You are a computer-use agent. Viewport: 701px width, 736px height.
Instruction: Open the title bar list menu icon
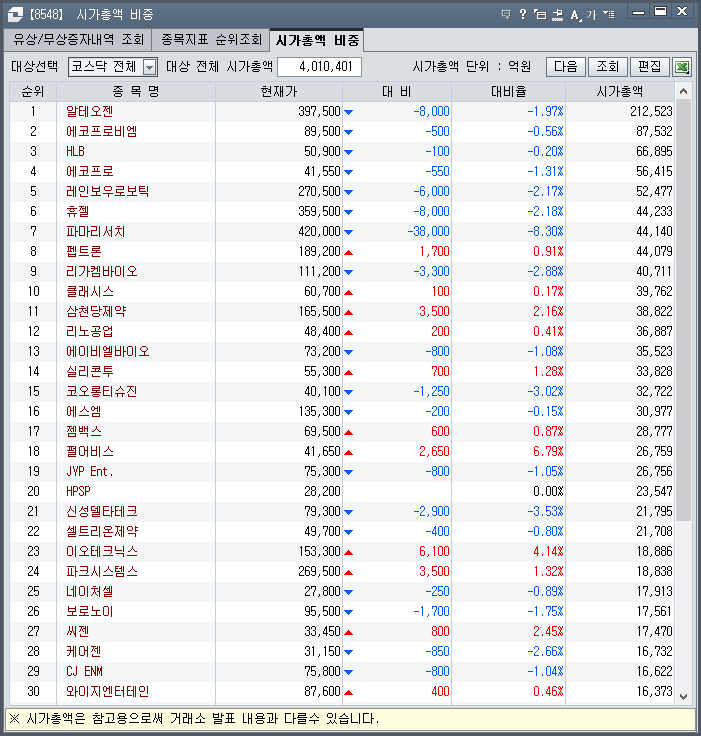[x=609, y=14]
